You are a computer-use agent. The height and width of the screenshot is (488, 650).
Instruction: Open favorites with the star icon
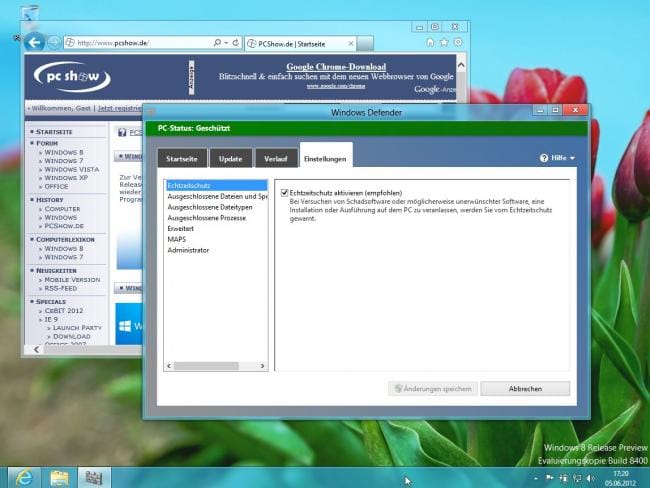[444, 42]
